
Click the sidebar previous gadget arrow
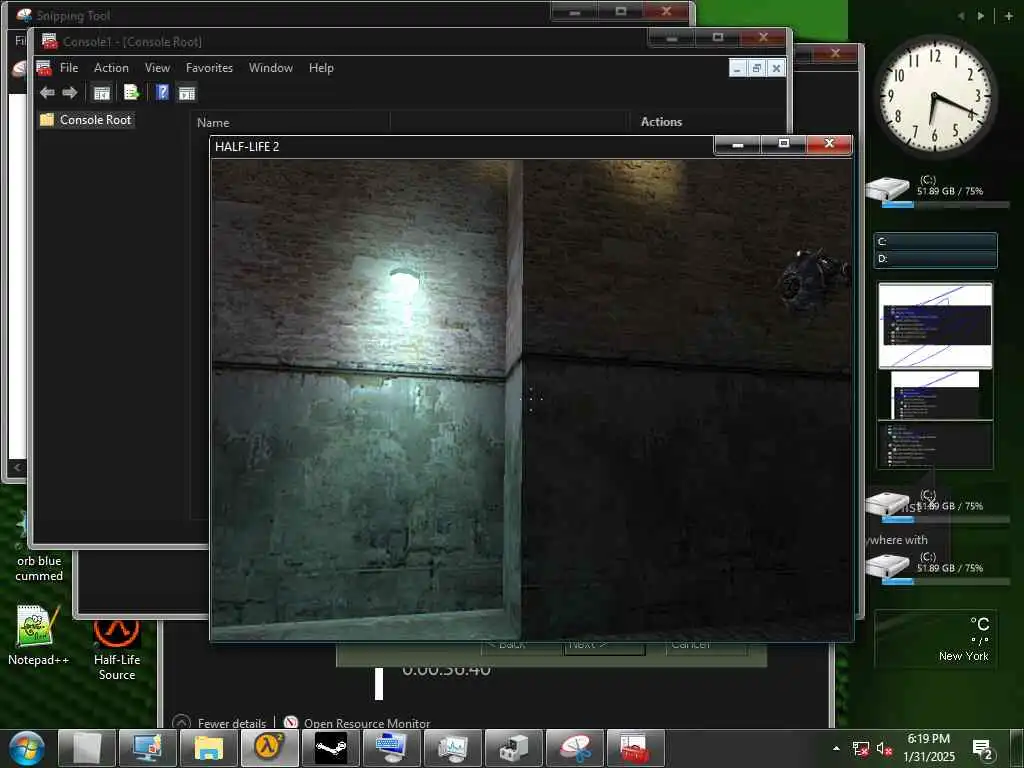pyautogui.click(x=961, y=16)
